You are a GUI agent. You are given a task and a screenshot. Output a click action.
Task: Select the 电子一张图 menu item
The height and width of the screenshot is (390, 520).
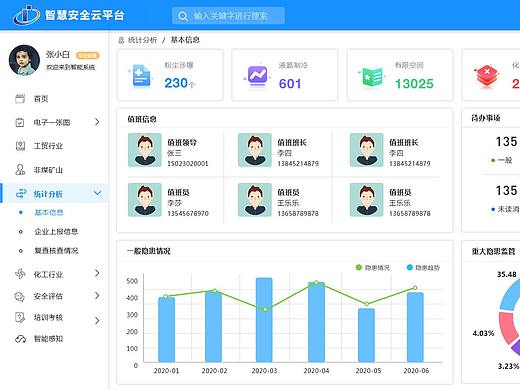(52, 122)
